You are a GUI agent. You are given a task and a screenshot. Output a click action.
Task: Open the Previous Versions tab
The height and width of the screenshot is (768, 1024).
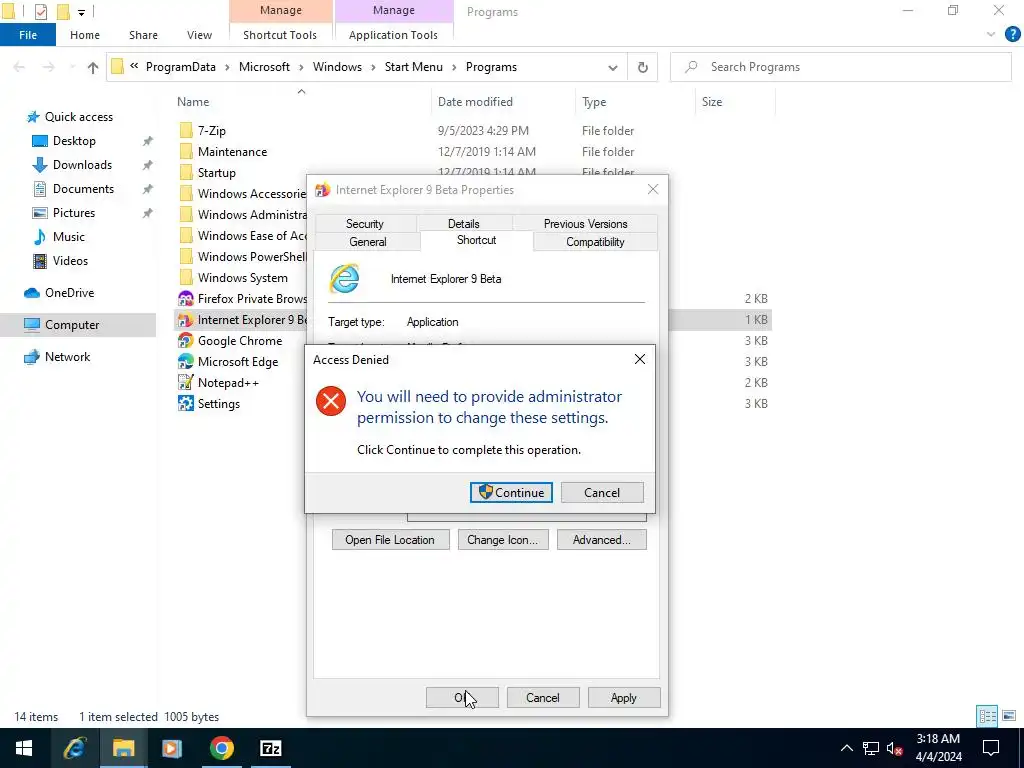(x=585, y=223)
